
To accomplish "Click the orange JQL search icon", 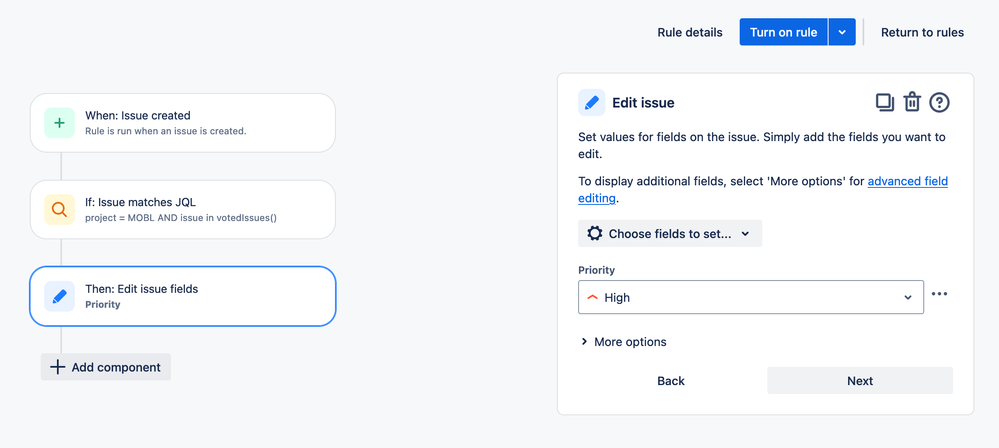I will pyautogui.click(x=59, y=210).
